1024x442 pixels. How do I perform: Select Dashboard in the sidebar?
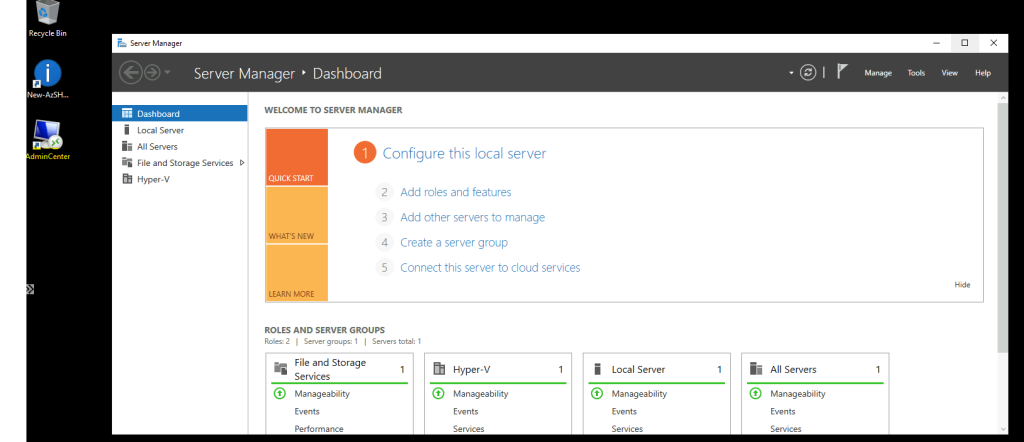180,114
